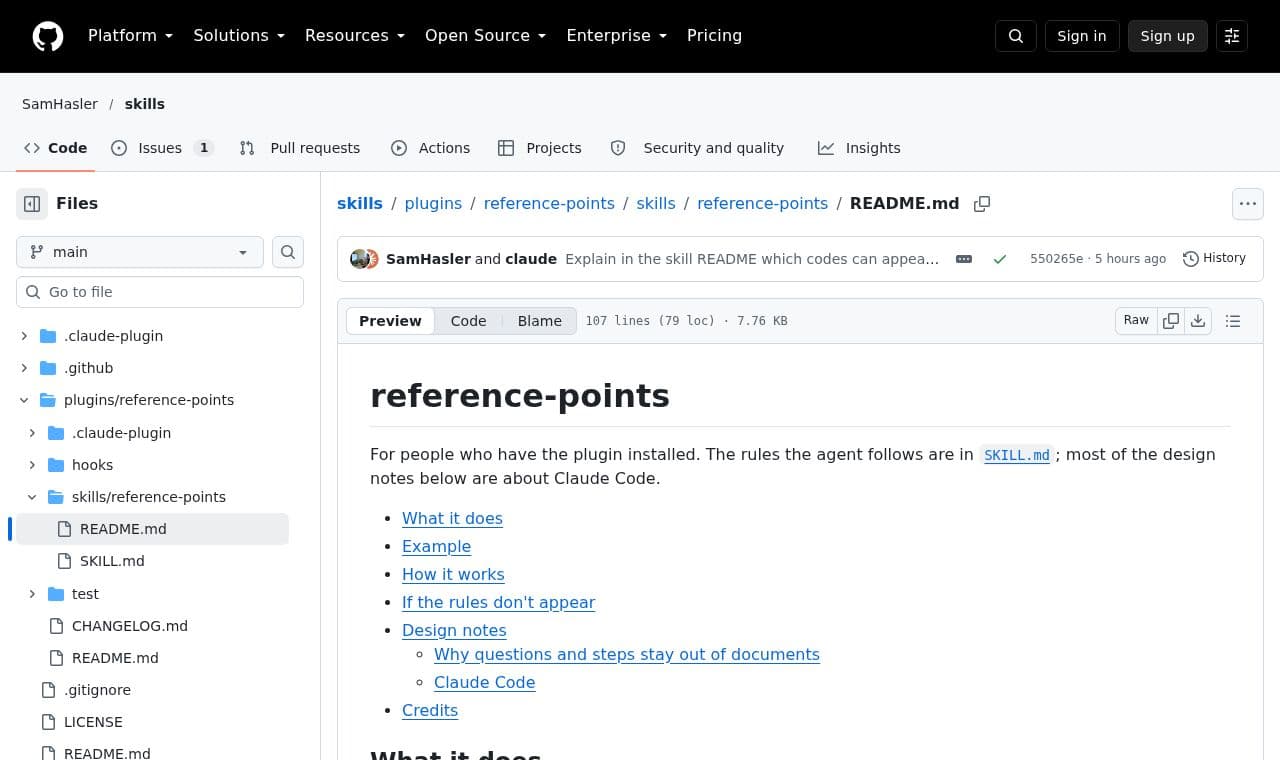Switch to the Code view tab
This screenshot has height=760, width=1280.
468,321
